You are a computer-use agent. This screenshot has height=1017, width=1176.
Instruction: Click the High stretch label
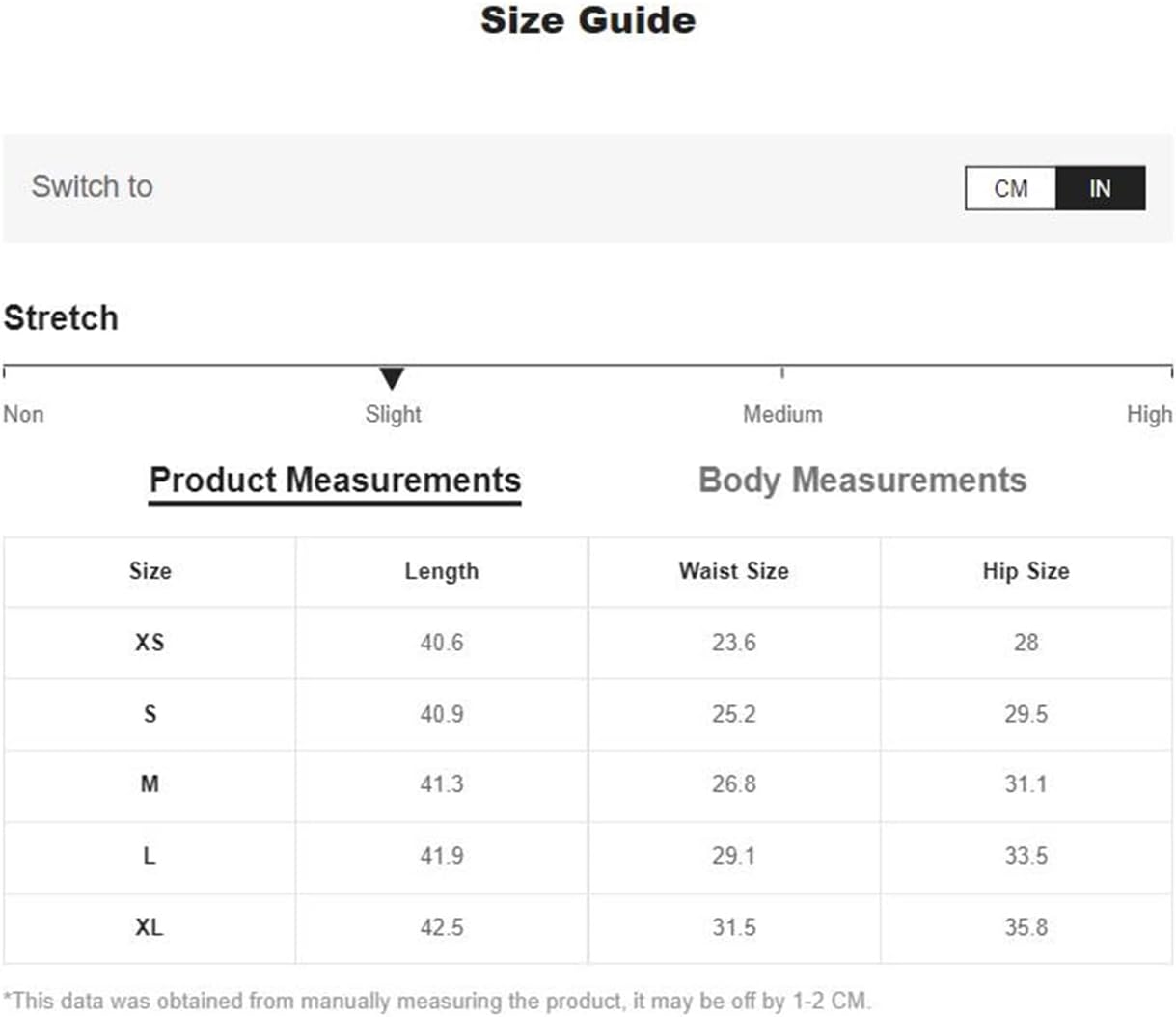(x=1149, y=414)
